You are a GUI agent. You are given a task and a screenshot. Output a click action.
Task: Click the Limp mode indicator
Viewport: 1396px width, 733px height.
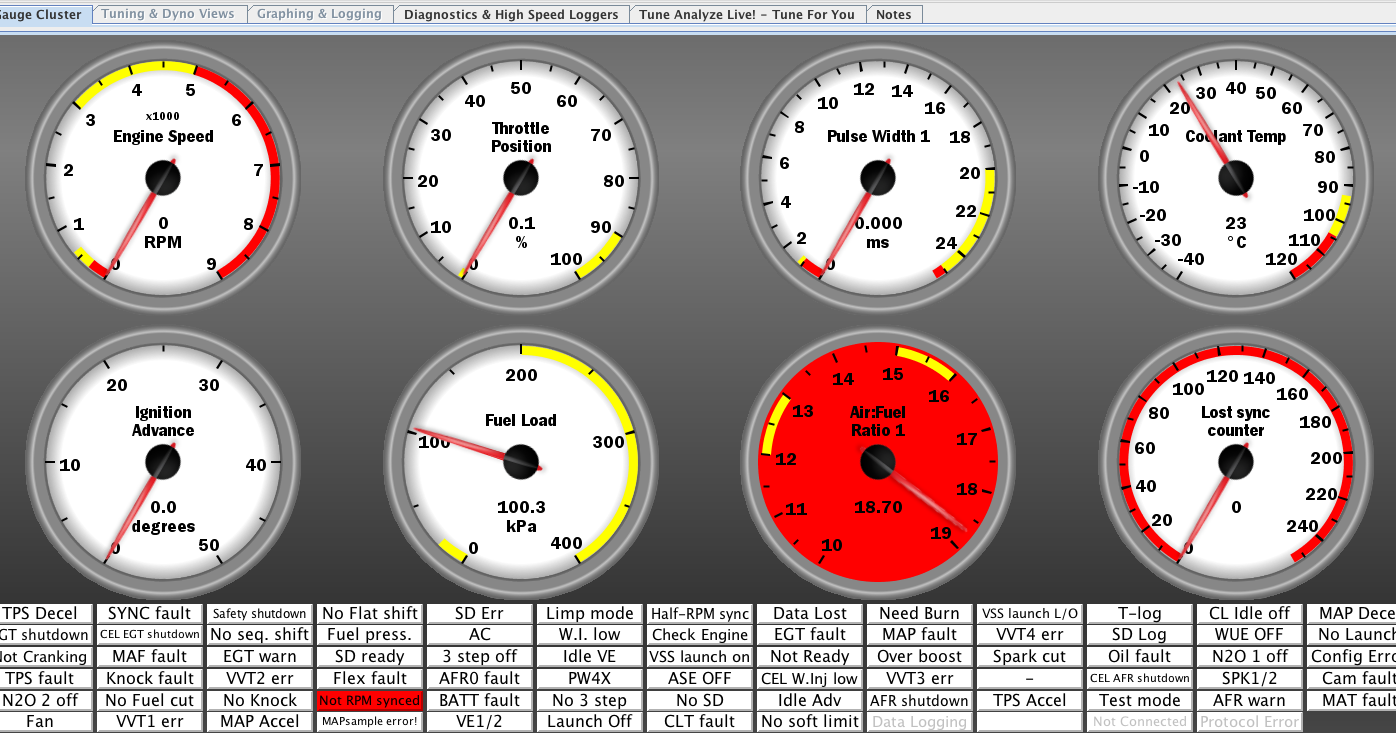coord(590,613)
